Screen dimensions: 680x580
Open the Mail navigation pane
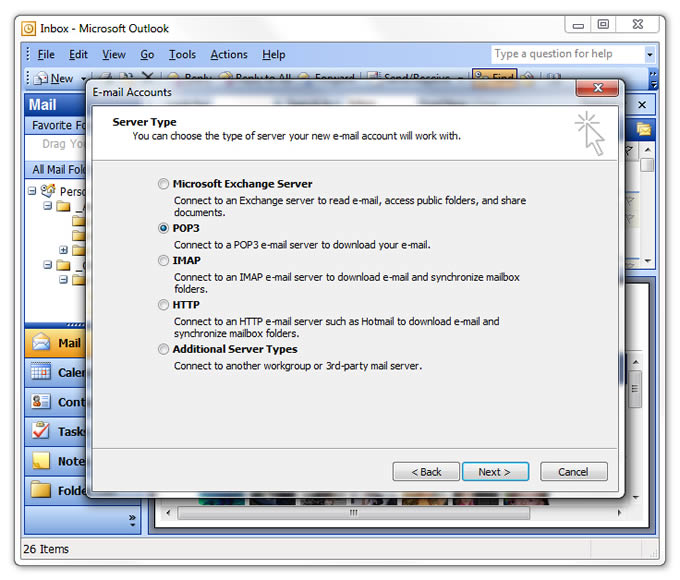[56, 343]
